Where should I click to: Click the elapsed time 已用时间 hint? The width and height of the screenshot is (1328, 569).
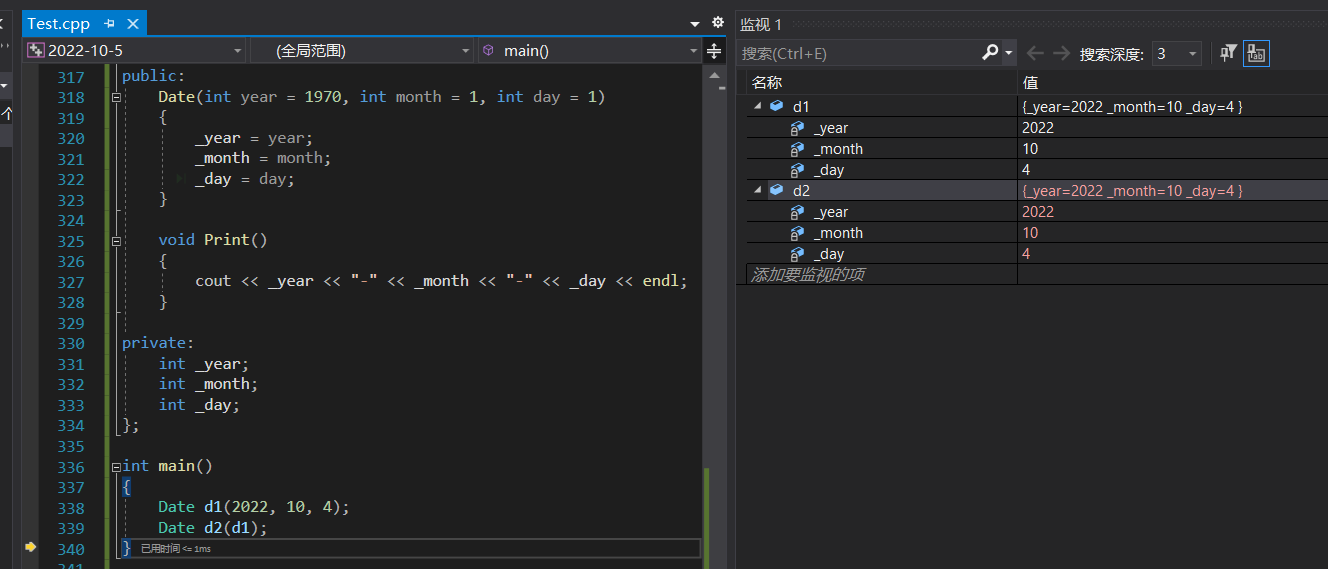175,549
